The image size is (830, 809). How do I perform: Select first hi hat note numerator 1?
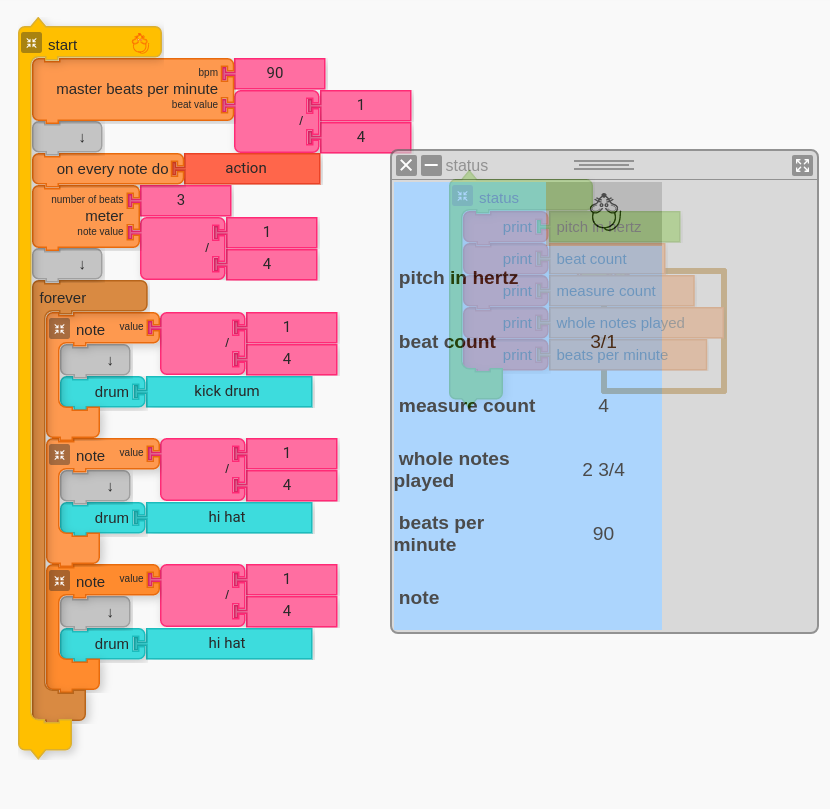point(291,453)
